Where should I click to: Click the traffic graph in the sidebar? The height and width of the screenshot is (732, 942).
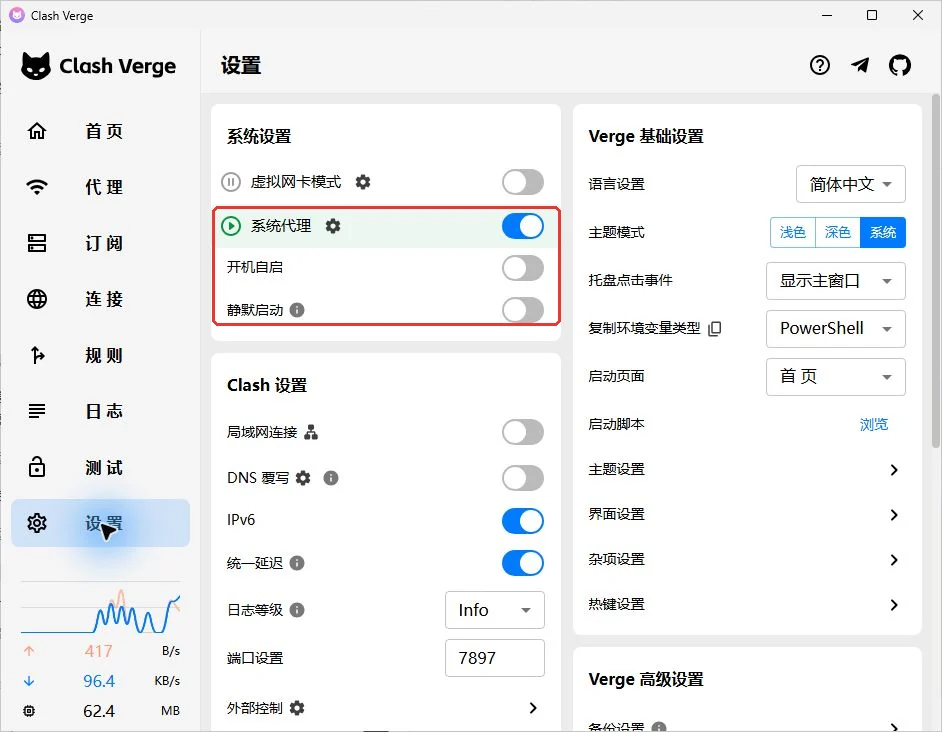[x=100, y=608]
